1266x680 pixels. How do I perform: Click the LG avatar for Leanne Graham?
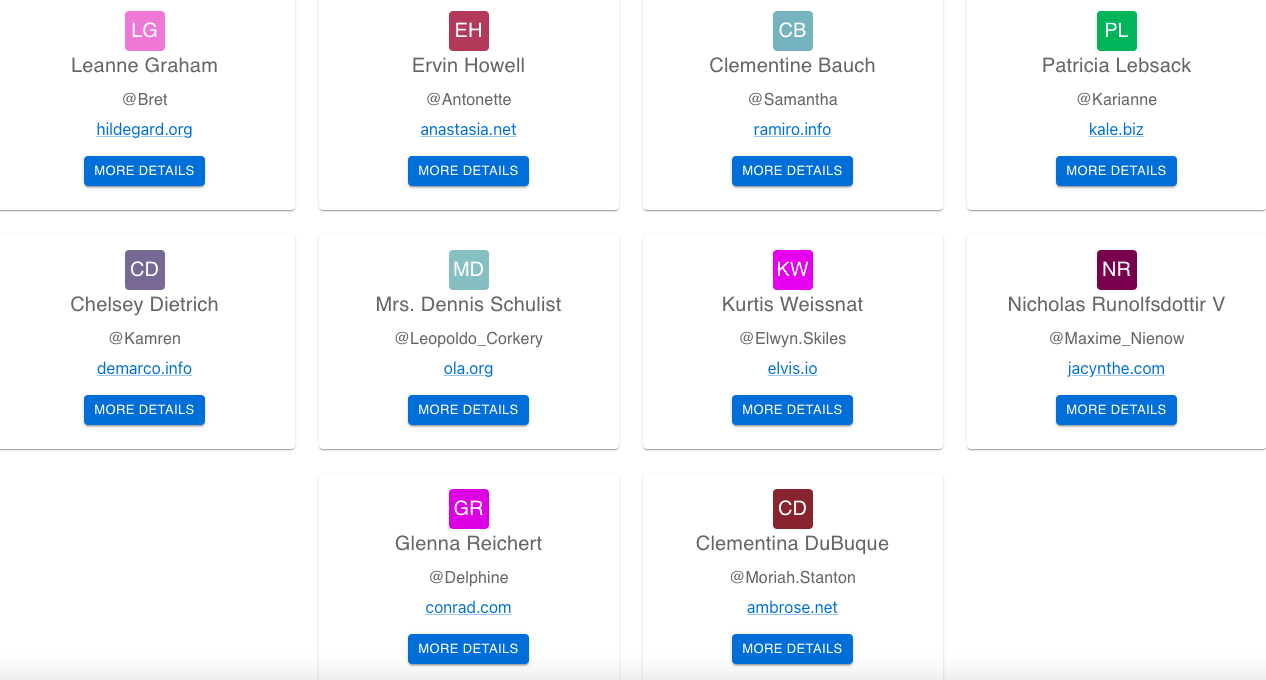click(x=145, y=31)
